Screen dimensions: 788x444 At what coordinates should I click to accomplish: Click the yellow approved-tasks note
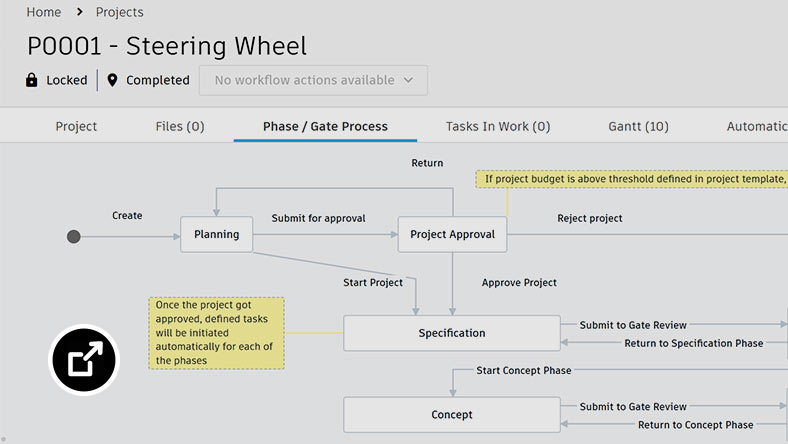(216, 332)
